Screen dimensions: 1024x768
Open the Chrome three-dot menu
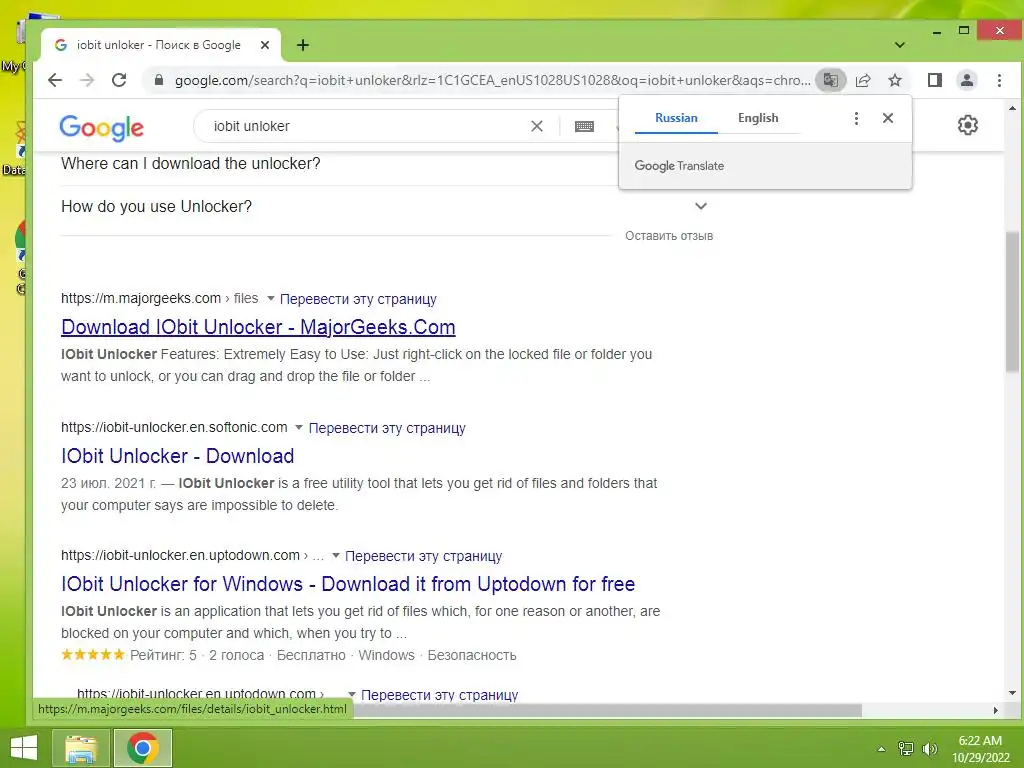pos(999,80)
